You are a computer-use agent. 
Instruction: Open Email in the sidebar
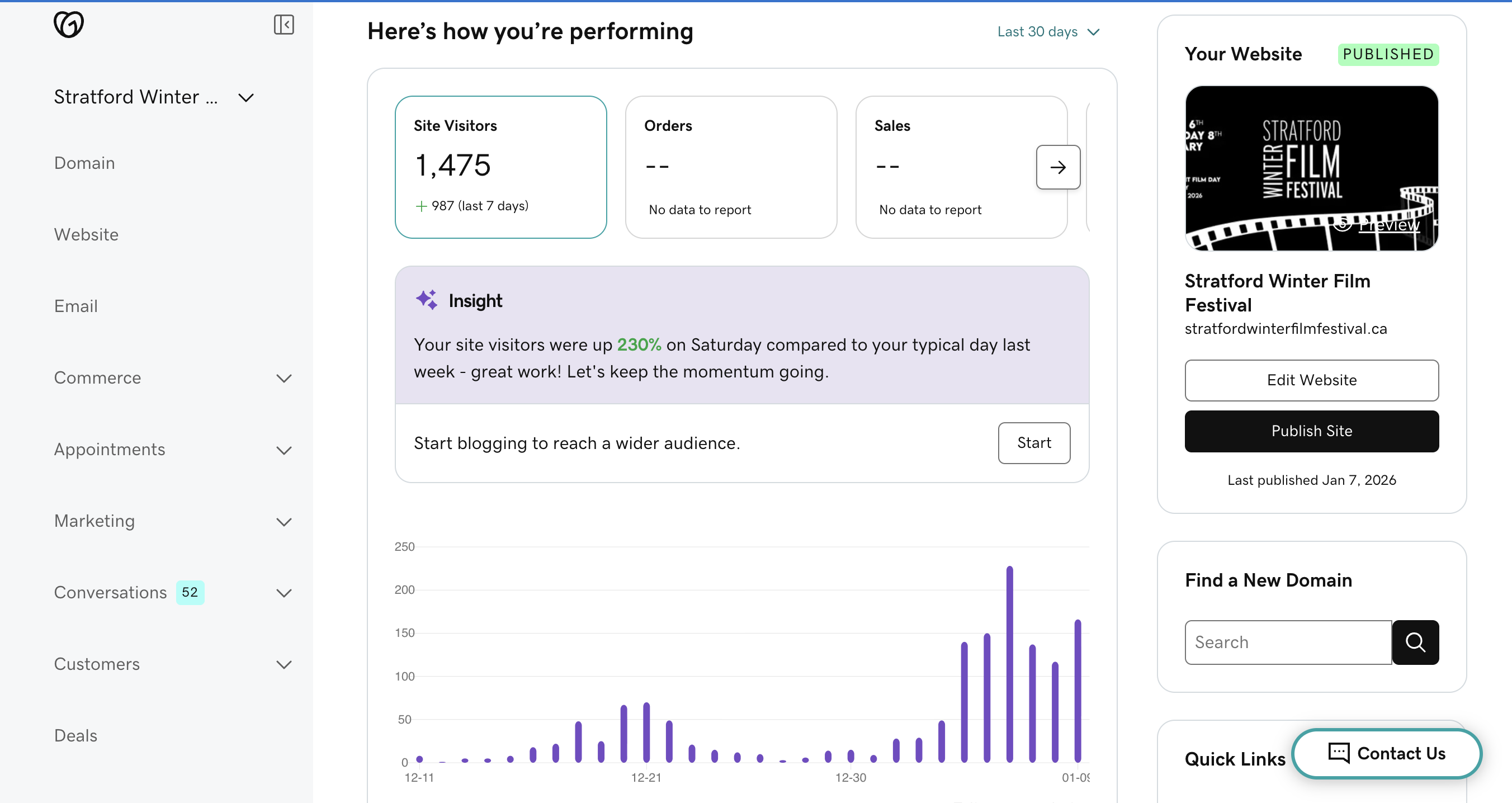click(75, 306)
